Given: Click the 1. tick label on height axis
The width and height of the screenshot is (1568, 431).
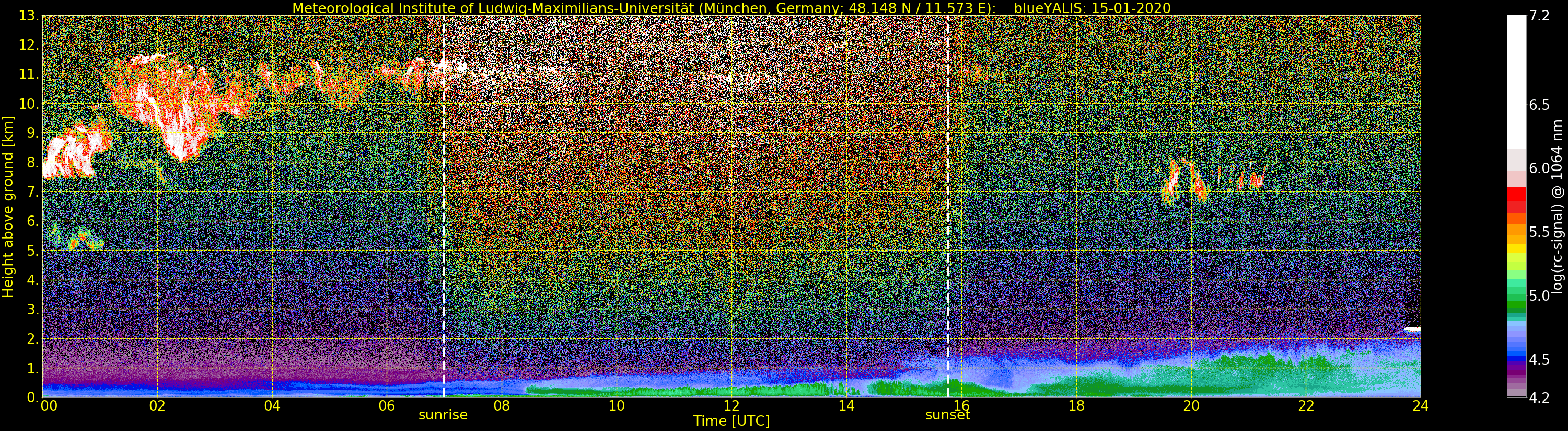Looking at the screenshot, I should 32,368.
